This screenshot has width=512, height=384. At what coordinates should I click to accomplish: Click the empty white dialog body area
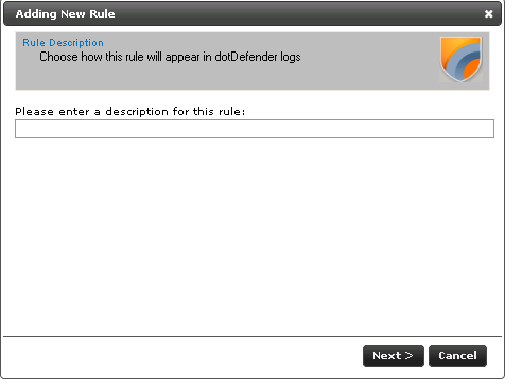(252, 233)
